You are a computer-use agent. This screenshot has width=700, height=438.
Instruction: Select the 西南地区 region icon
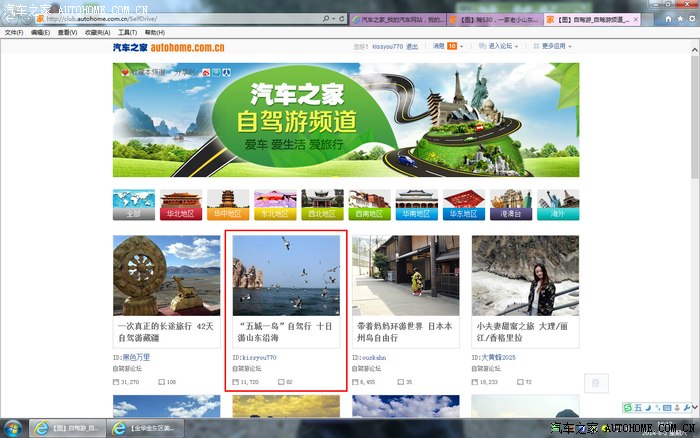tap(368, 204)
